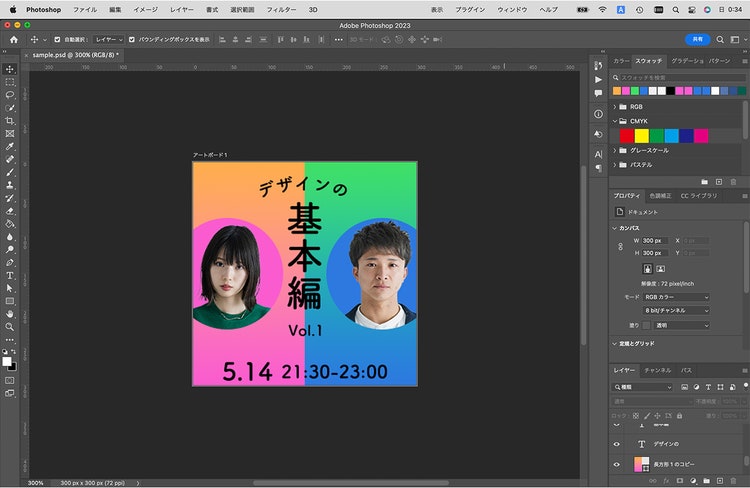Image resolution: width=750 pixels, height=488 pixels.
Task: Click the three-dots more options button
Action: [339, 40]
